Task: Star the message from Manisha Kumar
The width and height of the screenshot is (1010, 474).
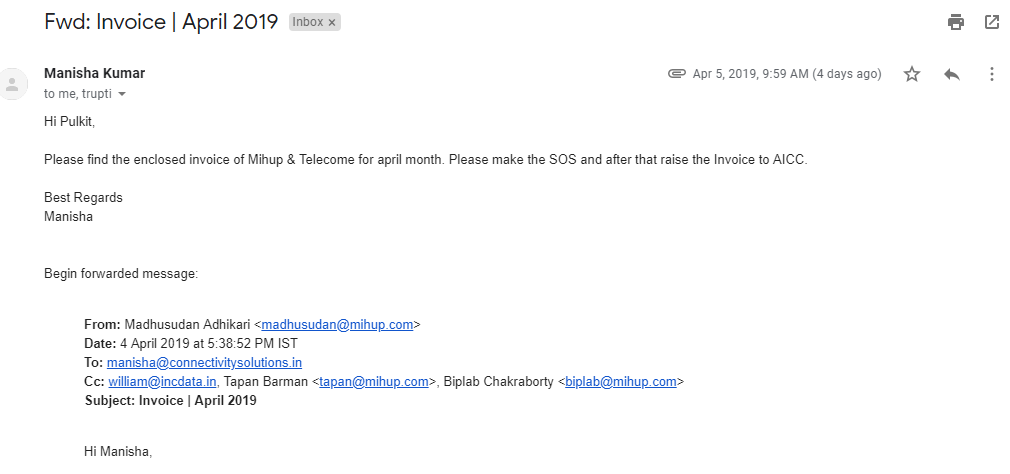Action: click(x=912, y=74)
